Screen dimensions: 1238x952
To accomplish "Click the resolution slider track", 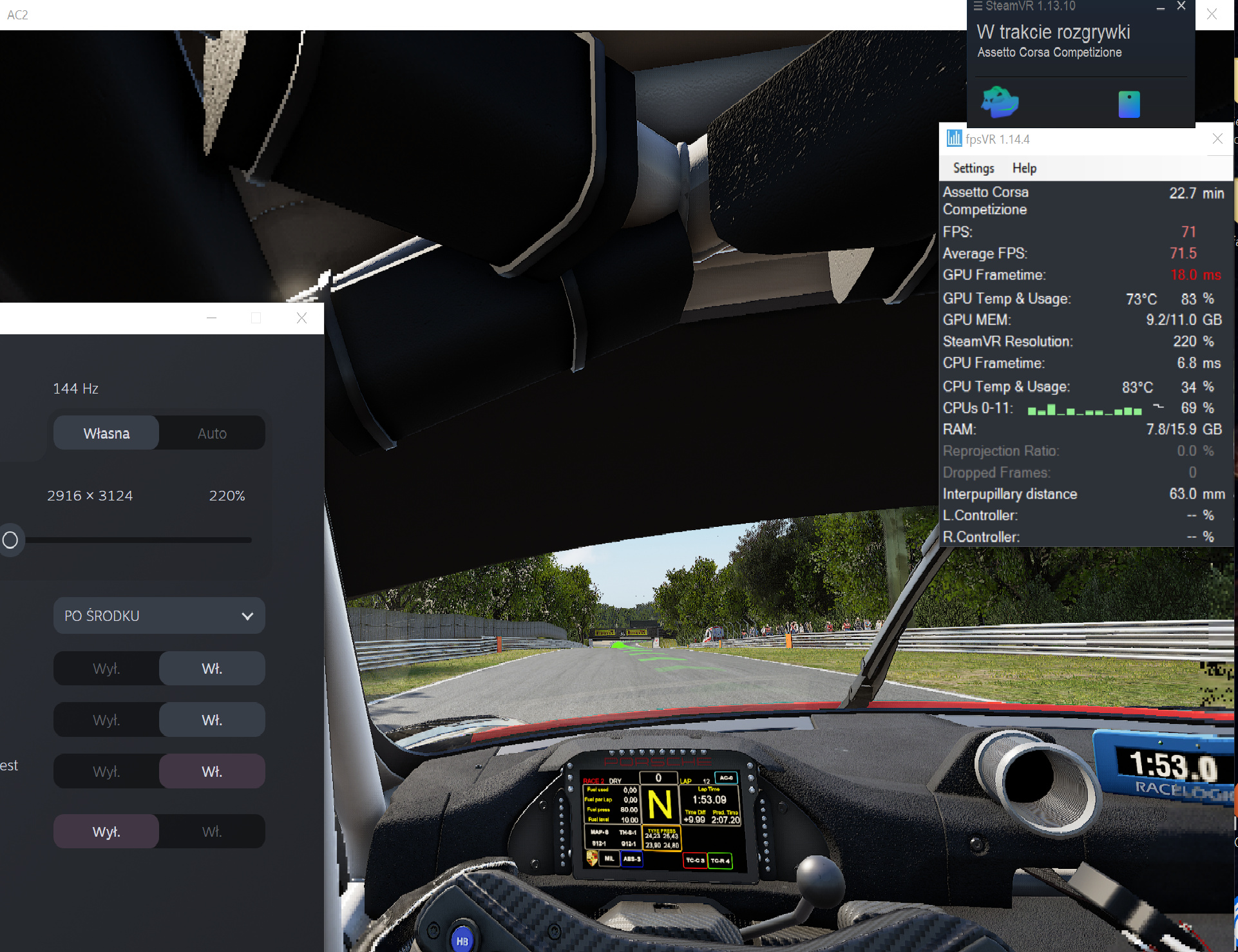I will click(x=138, y=540).
